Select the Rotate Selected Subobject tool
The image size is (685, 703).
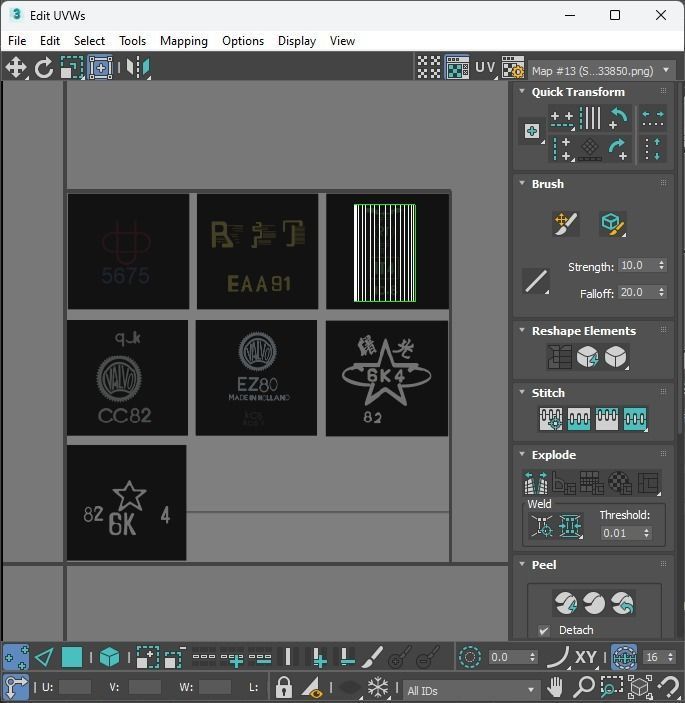pos(44,68)
